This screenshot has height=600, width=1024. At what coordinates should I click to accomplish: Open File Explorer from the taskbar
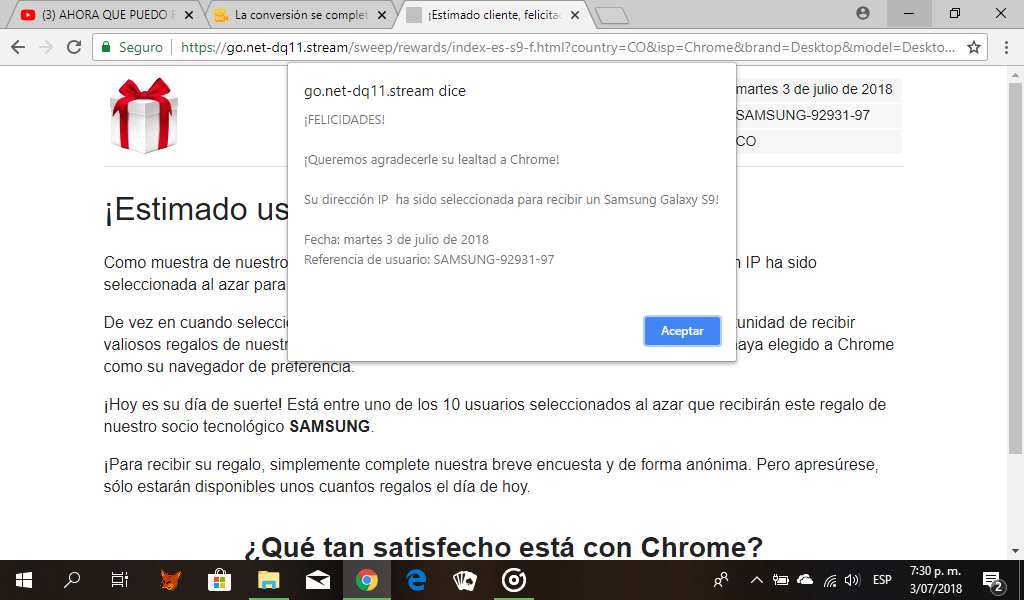point(268,580)
